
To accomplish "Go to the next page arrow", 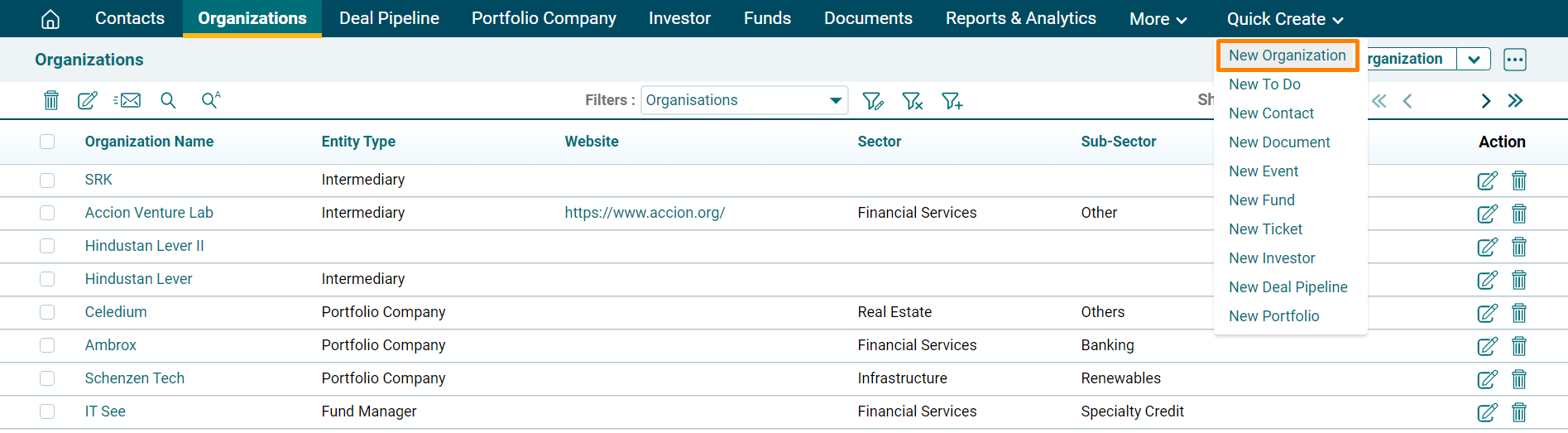I will point(1485,101).
